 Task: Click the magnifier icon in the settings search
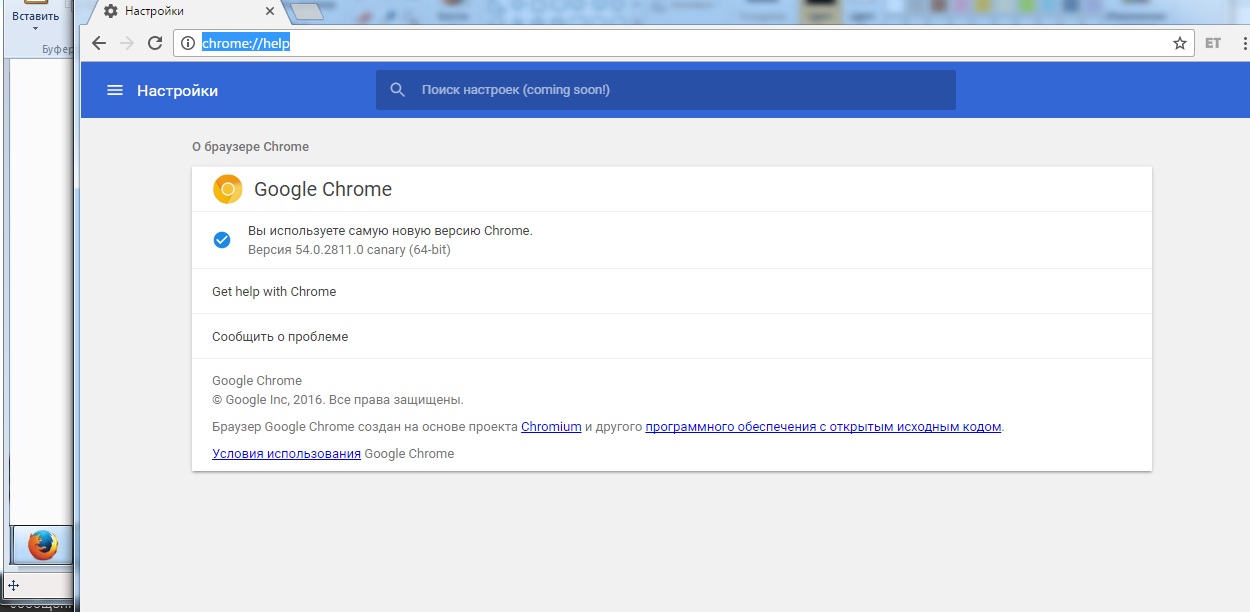pyautogui.click(x=398, y=90)
